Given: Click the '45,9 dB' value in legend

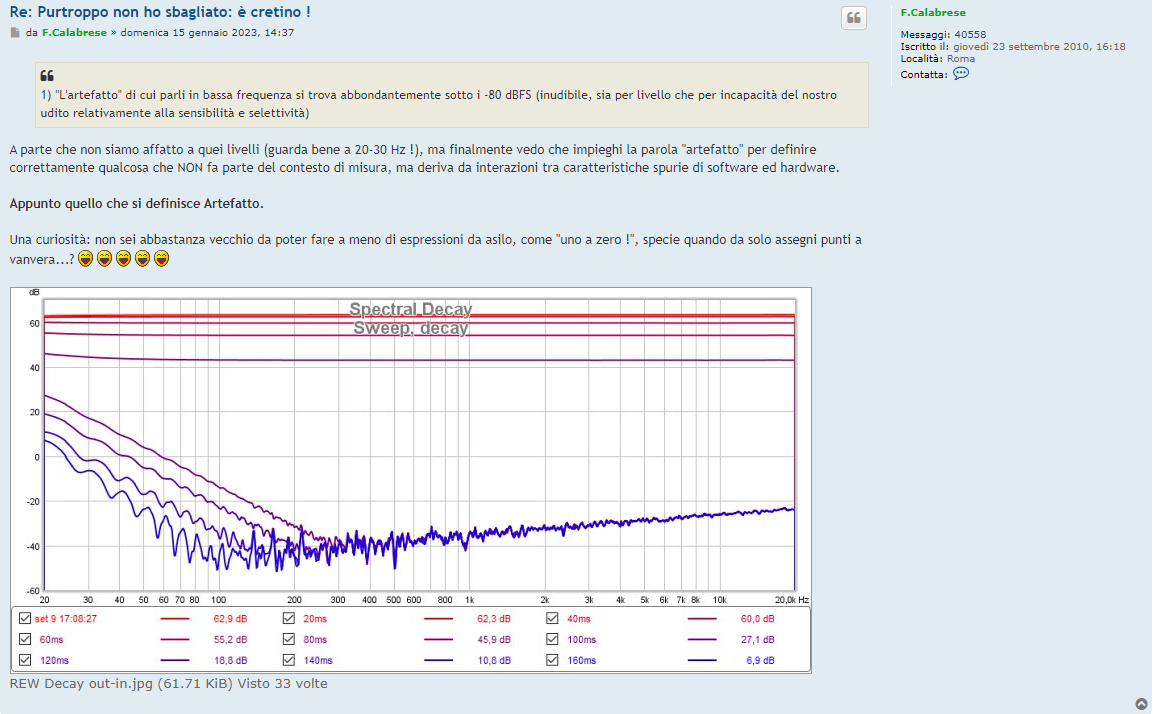Looking at the screenshot, I should pyautogui.click(x=494, y=640).
